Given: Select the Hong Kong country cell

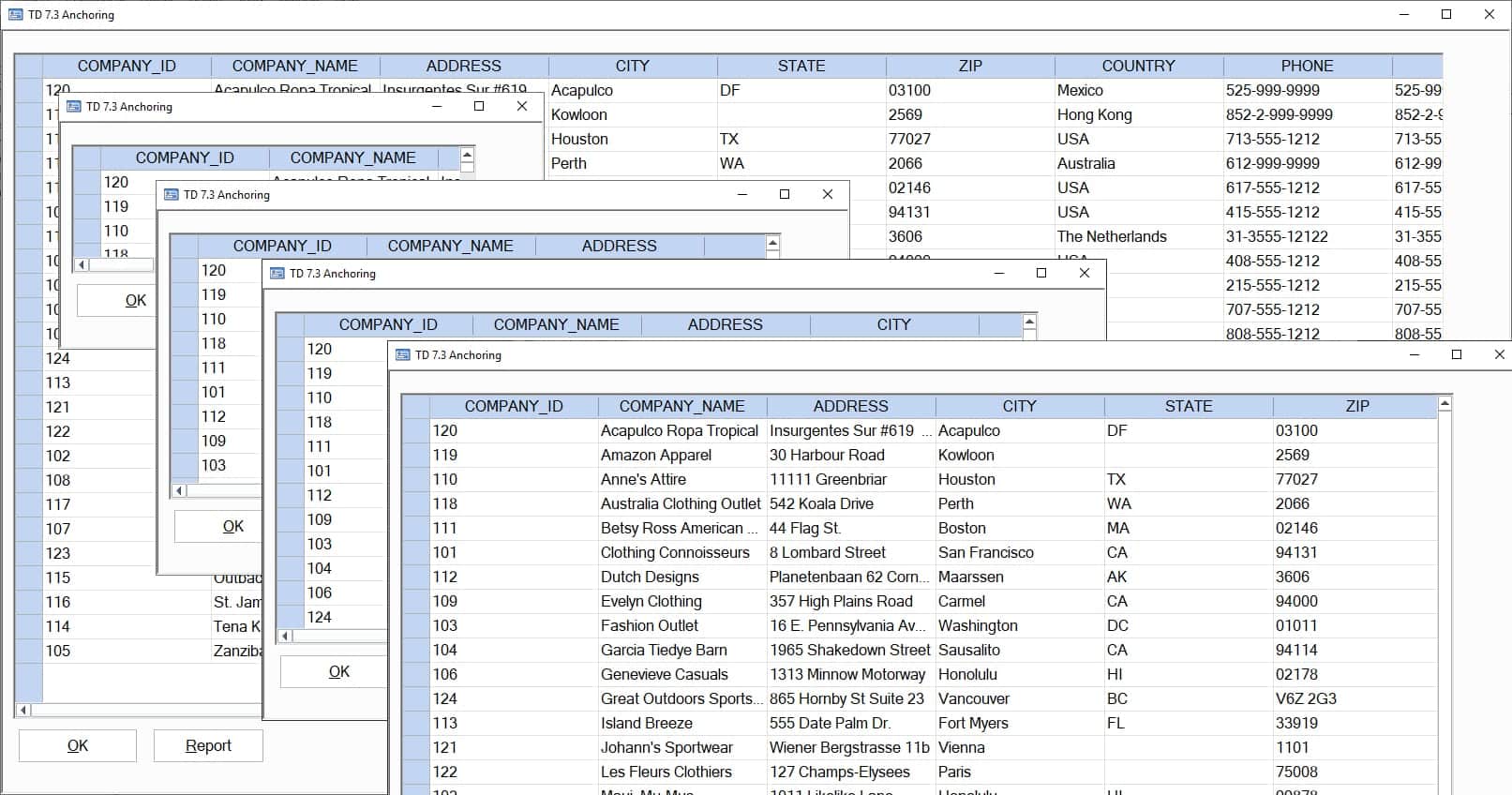Looking at the screenshot, I should coord(1094,114).
